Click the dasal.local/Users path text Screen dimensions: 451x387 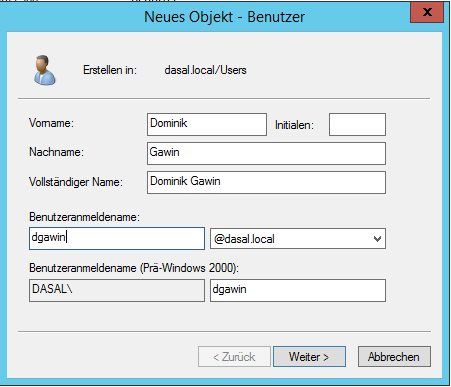[205, 70]
